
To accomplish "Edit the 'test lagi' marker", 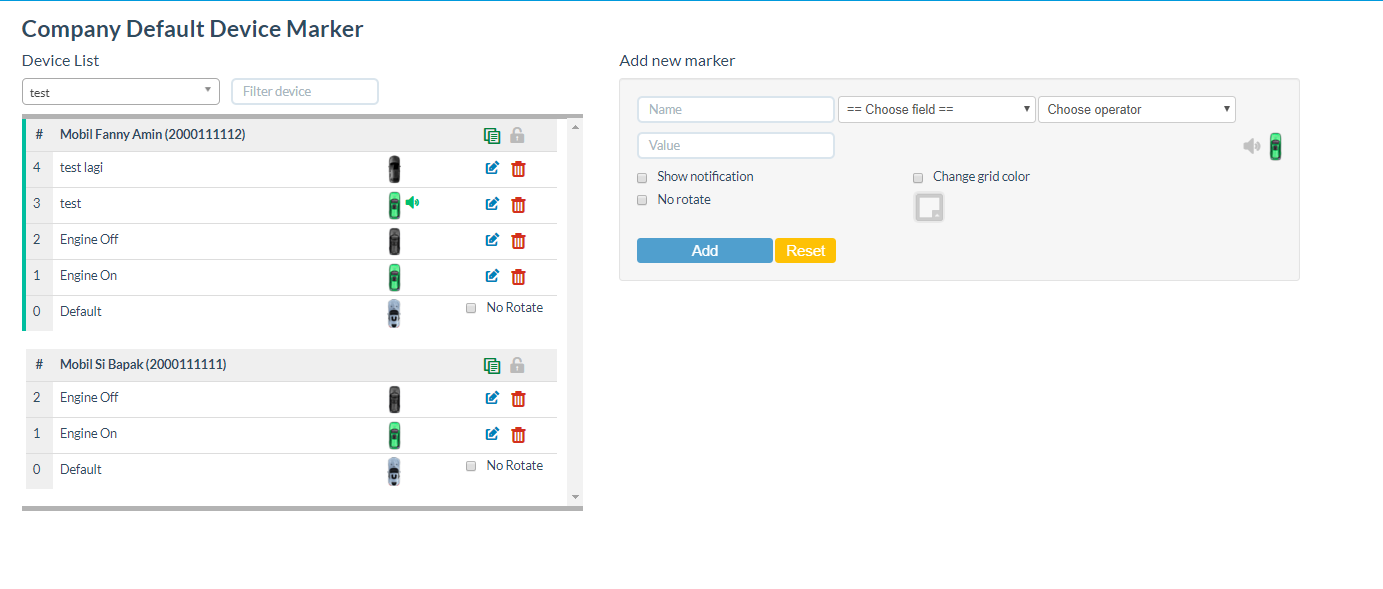I will (492, 169).
